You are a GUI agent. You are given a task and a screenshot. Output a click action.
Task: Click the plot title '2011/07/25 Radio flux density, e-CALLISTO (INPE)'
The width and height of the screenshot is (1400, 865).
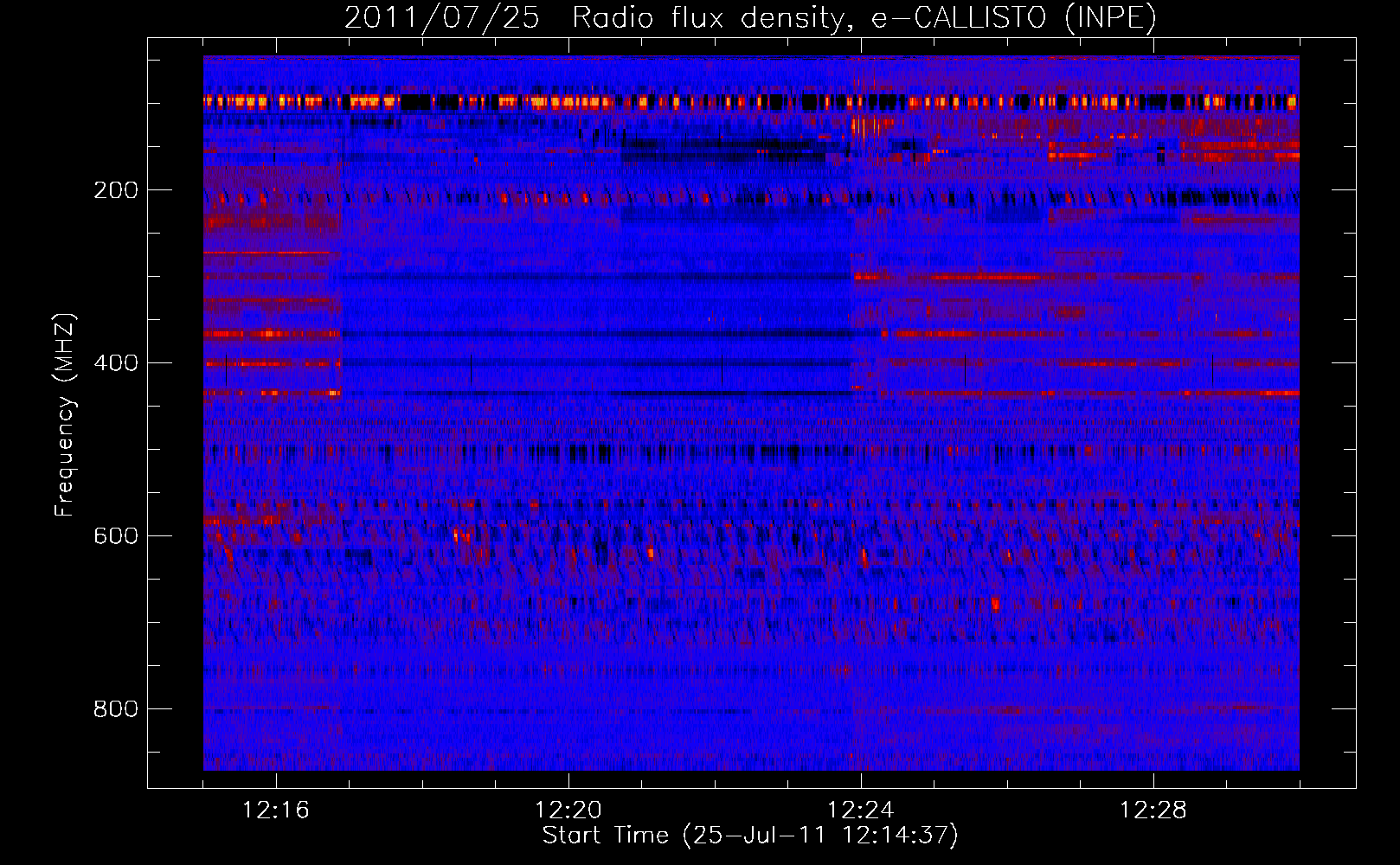click(x=750, y=17)
